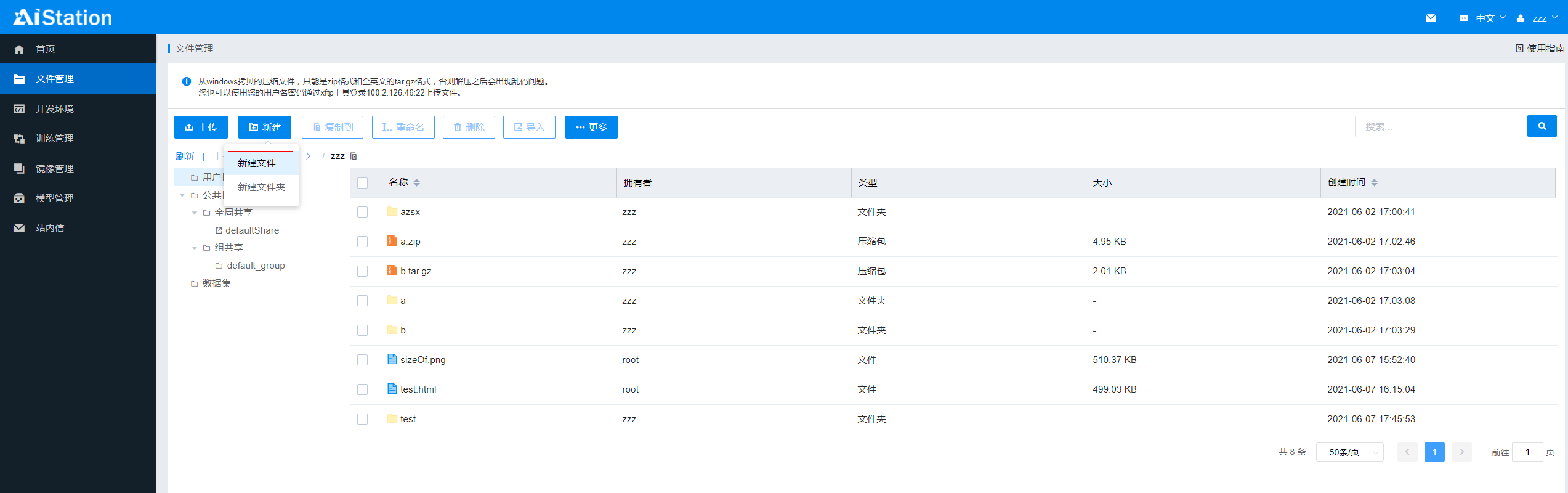Choose 新建文件夹 menu option

(261, 187)
